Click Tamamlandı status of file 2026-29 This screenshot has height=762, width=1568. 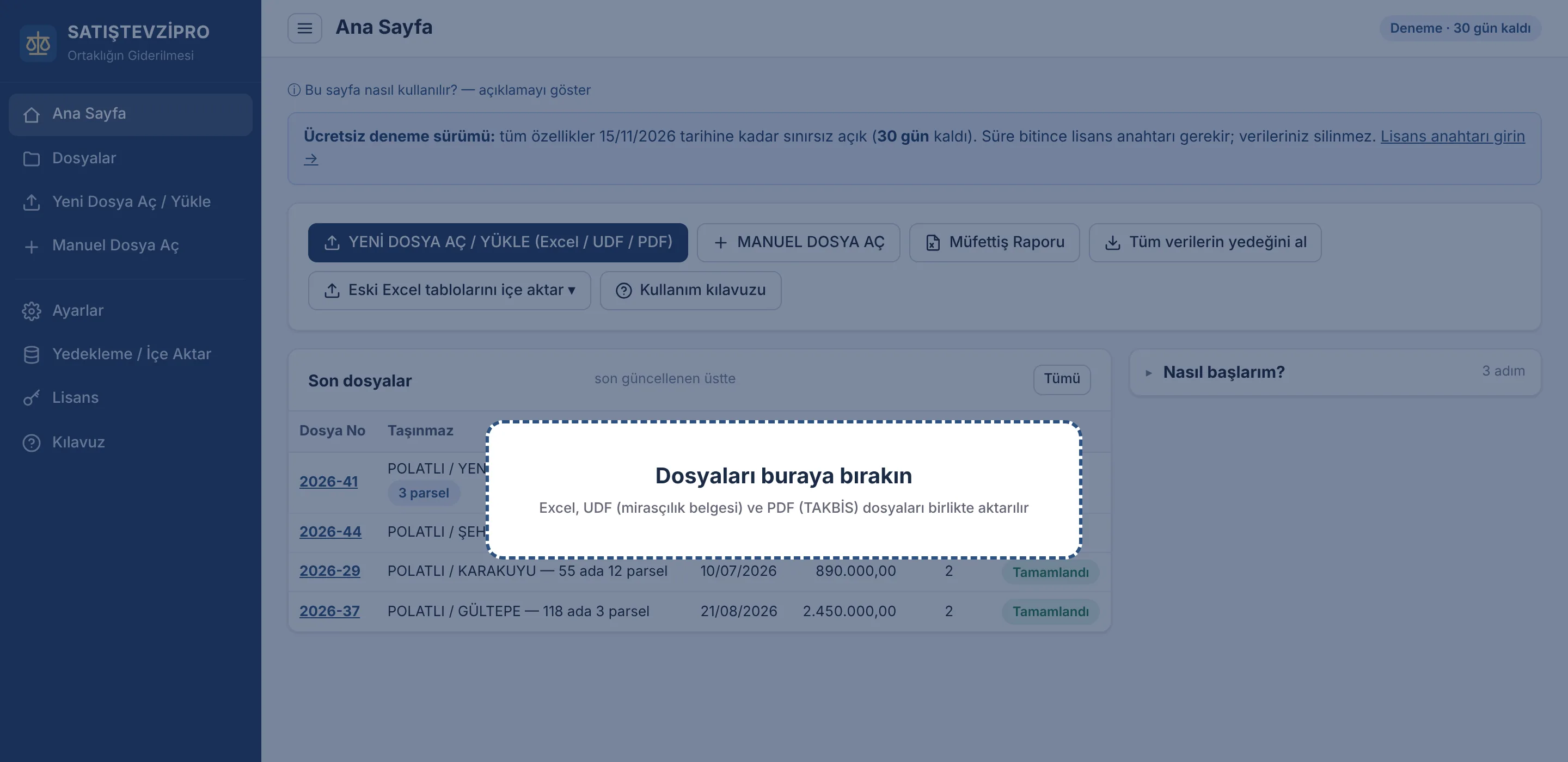pyautogui.click(x=1050, y=572)
